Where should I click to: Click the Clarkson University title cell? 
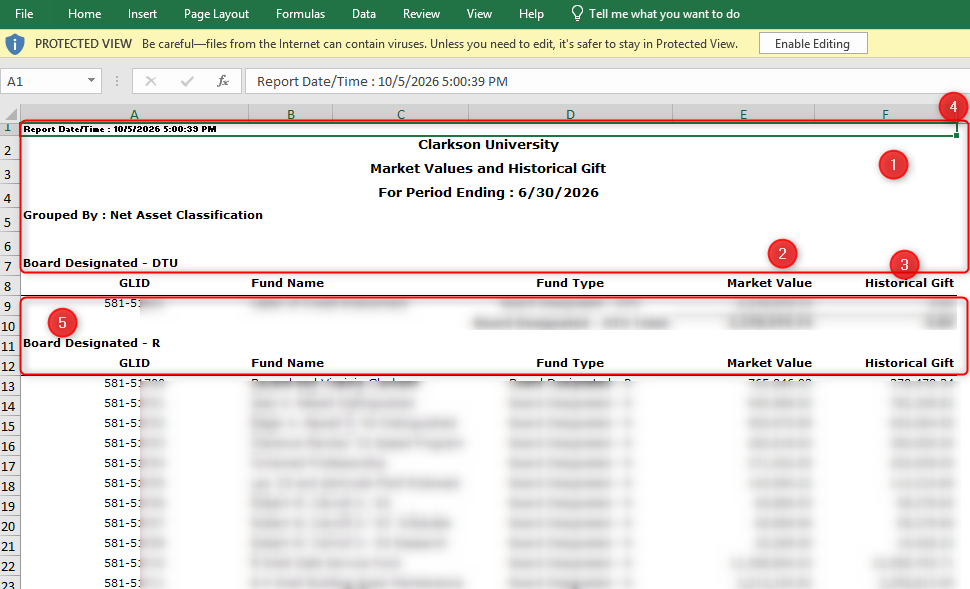489,145
